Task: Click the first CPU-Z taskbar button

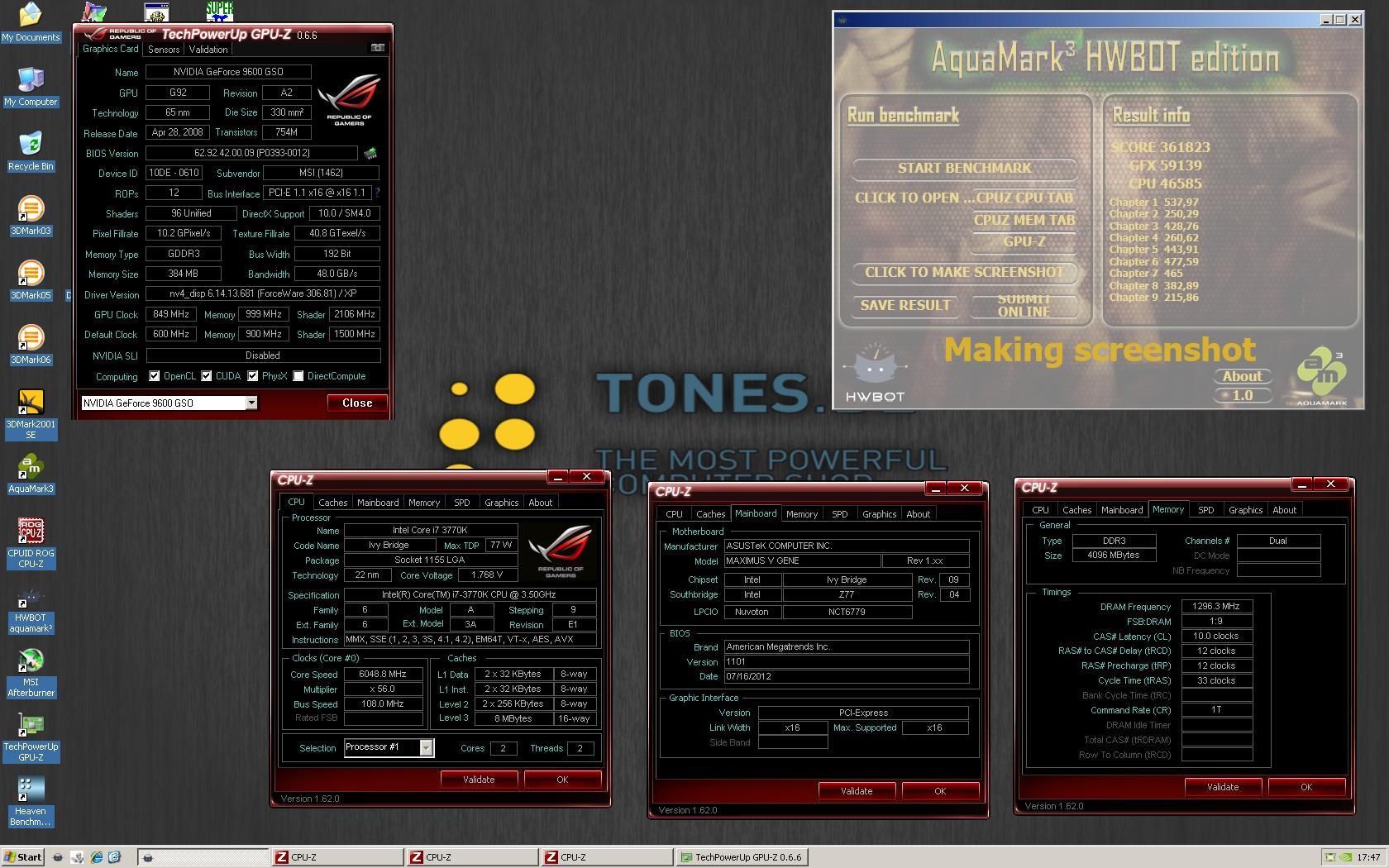Action: pos(337,857)
